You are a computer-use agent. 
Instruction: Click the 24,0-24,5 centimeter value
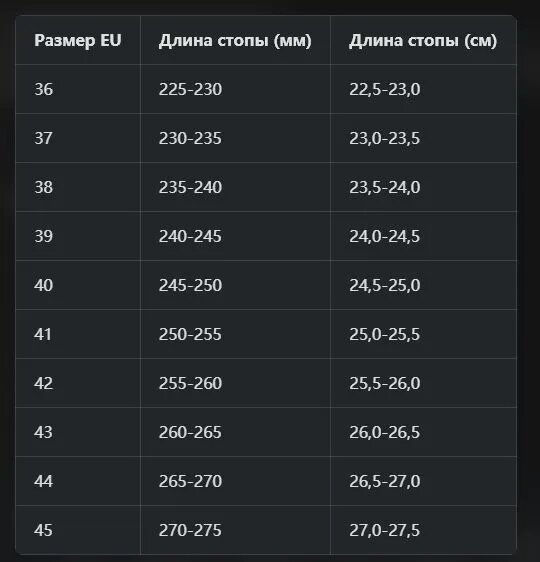coord(384,236)
